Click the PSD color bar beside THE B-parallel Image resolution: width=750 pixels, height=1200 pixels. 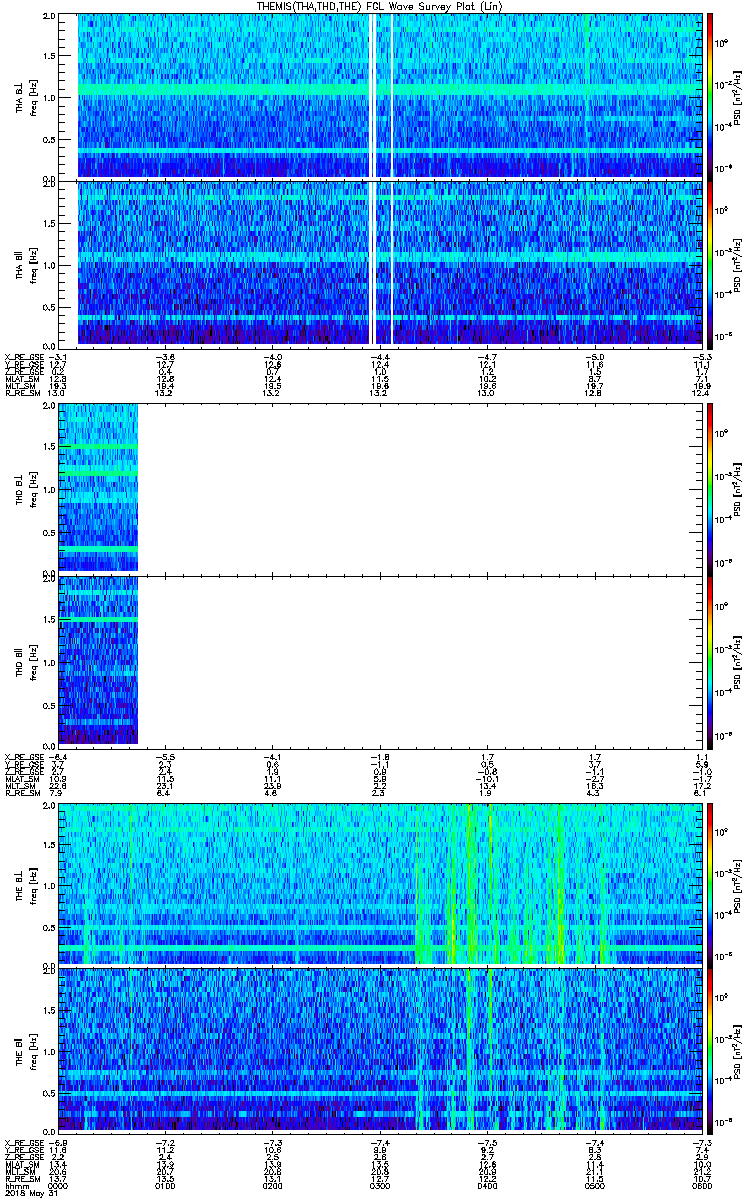[x=710, y=1050]
